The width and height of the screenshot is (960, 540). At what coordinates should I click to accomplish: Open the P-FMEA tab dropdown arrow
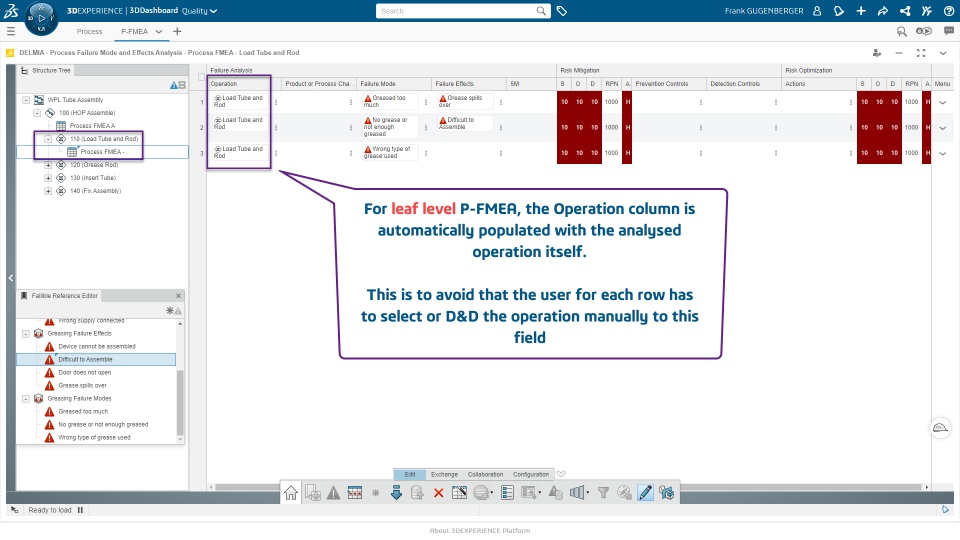[x=159, y=31]
